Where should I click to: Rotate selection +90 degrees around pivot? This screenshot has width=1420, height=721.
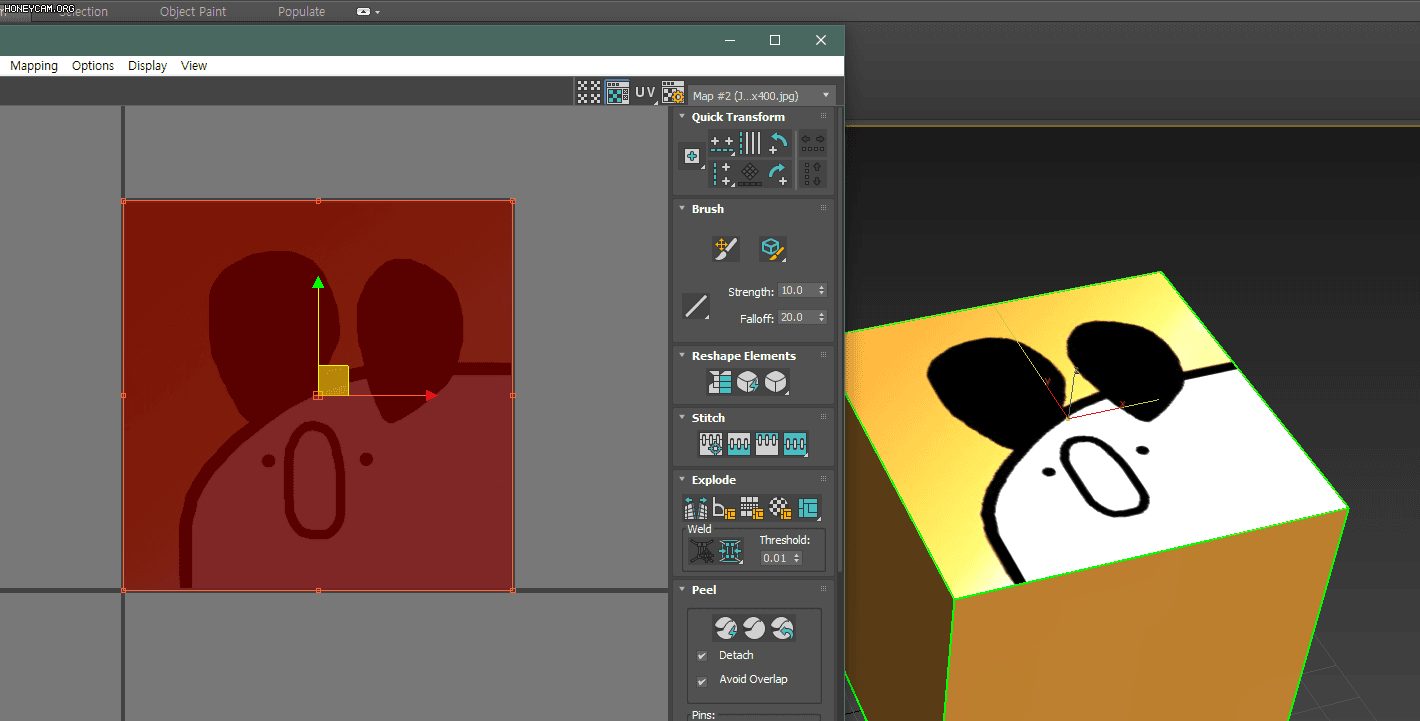[x=778, y=174]
